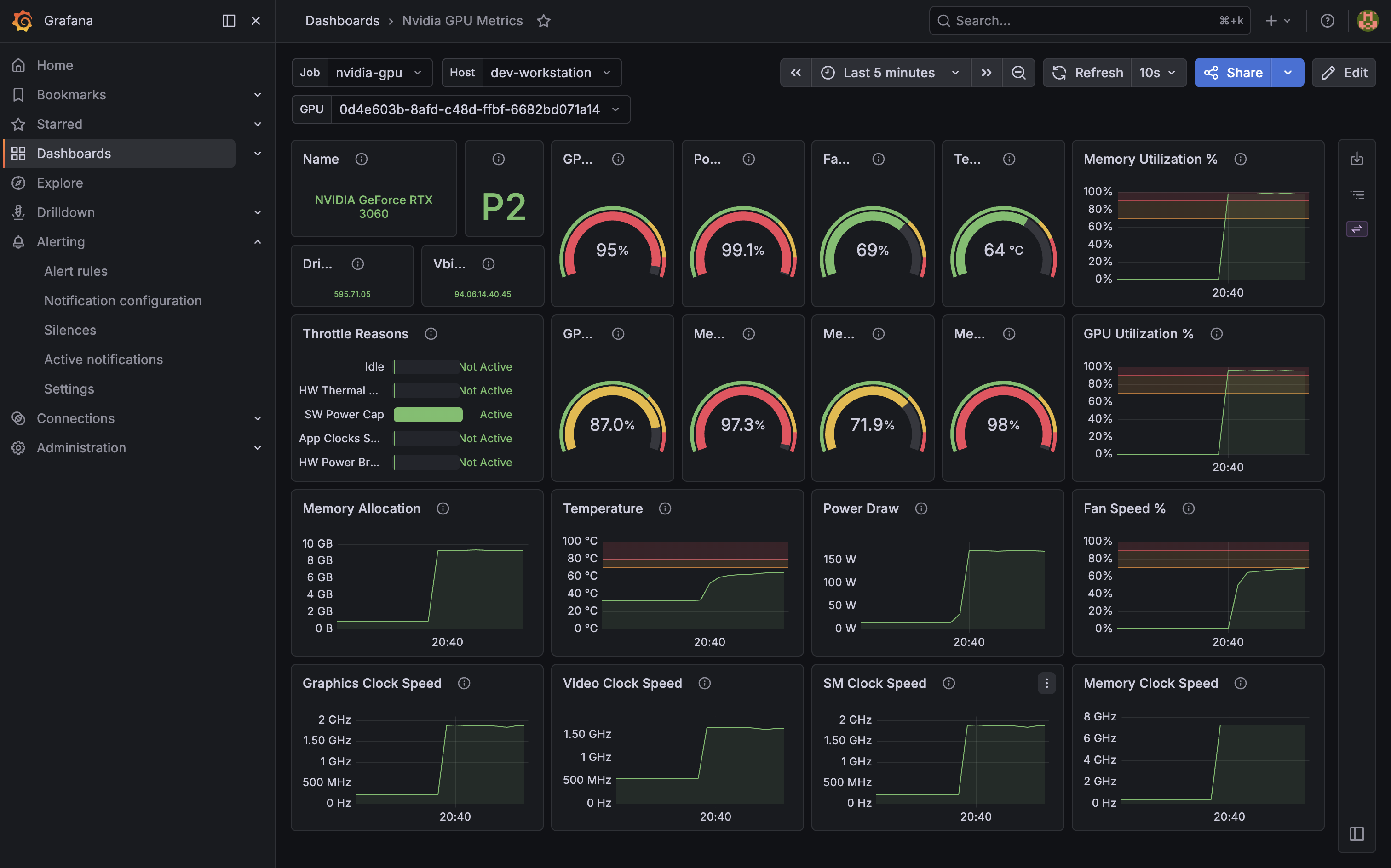The height and width of the screenshot is (868, 1391).
Task: Share the dashboard
Action: (1233, 72)
